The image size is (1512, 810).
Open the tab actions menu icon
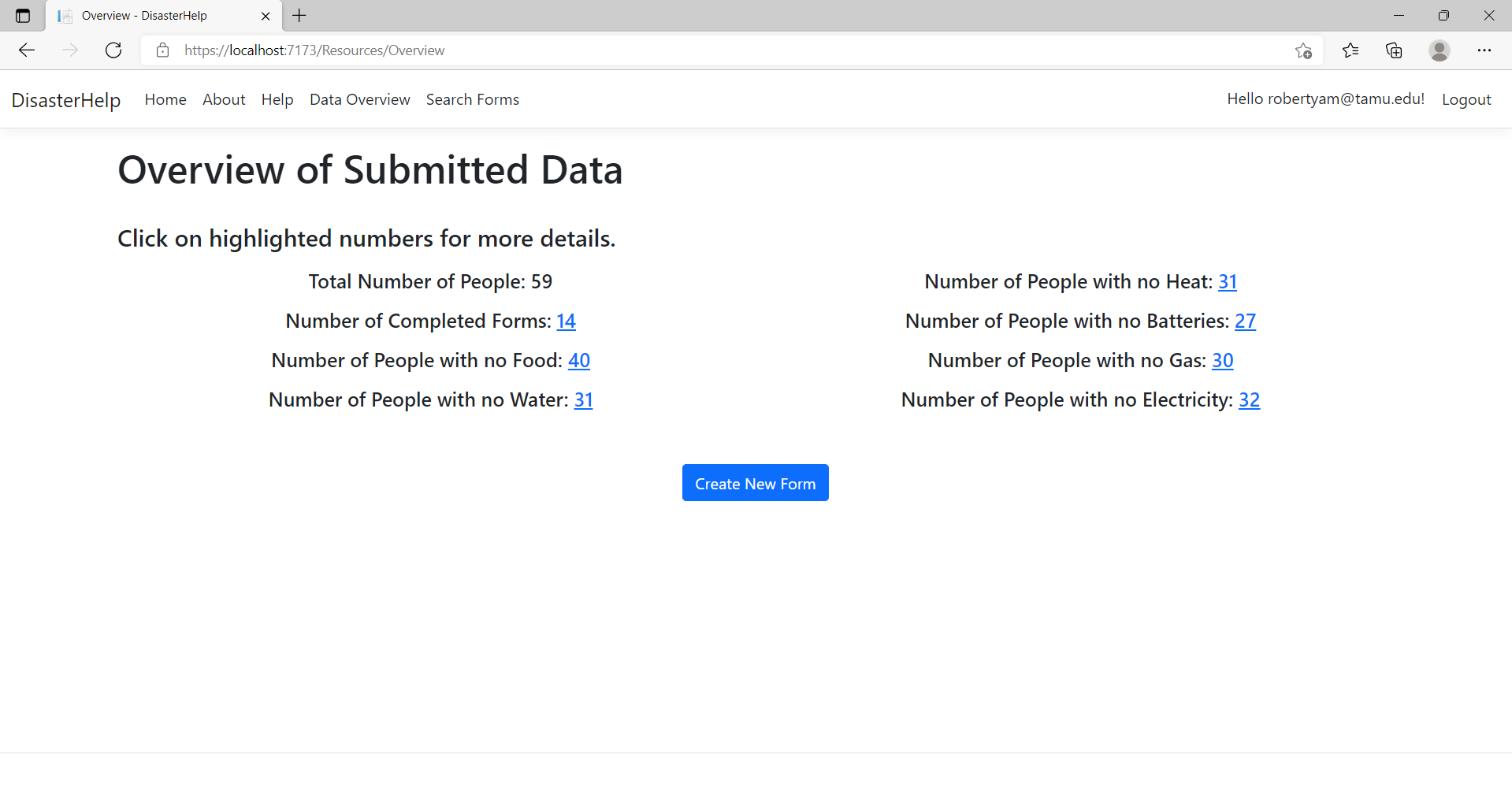pyautogui.click(x=23, y=16)
